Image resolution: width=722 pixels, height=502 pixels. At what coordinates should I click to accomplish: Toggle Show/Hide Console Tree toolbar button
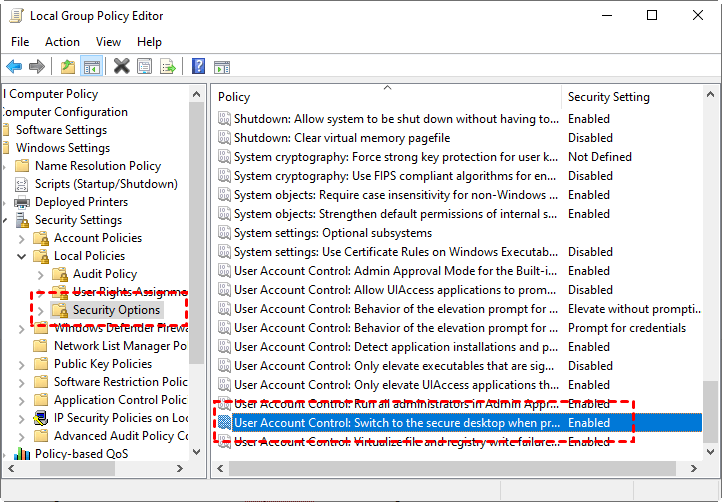point(91,67)
